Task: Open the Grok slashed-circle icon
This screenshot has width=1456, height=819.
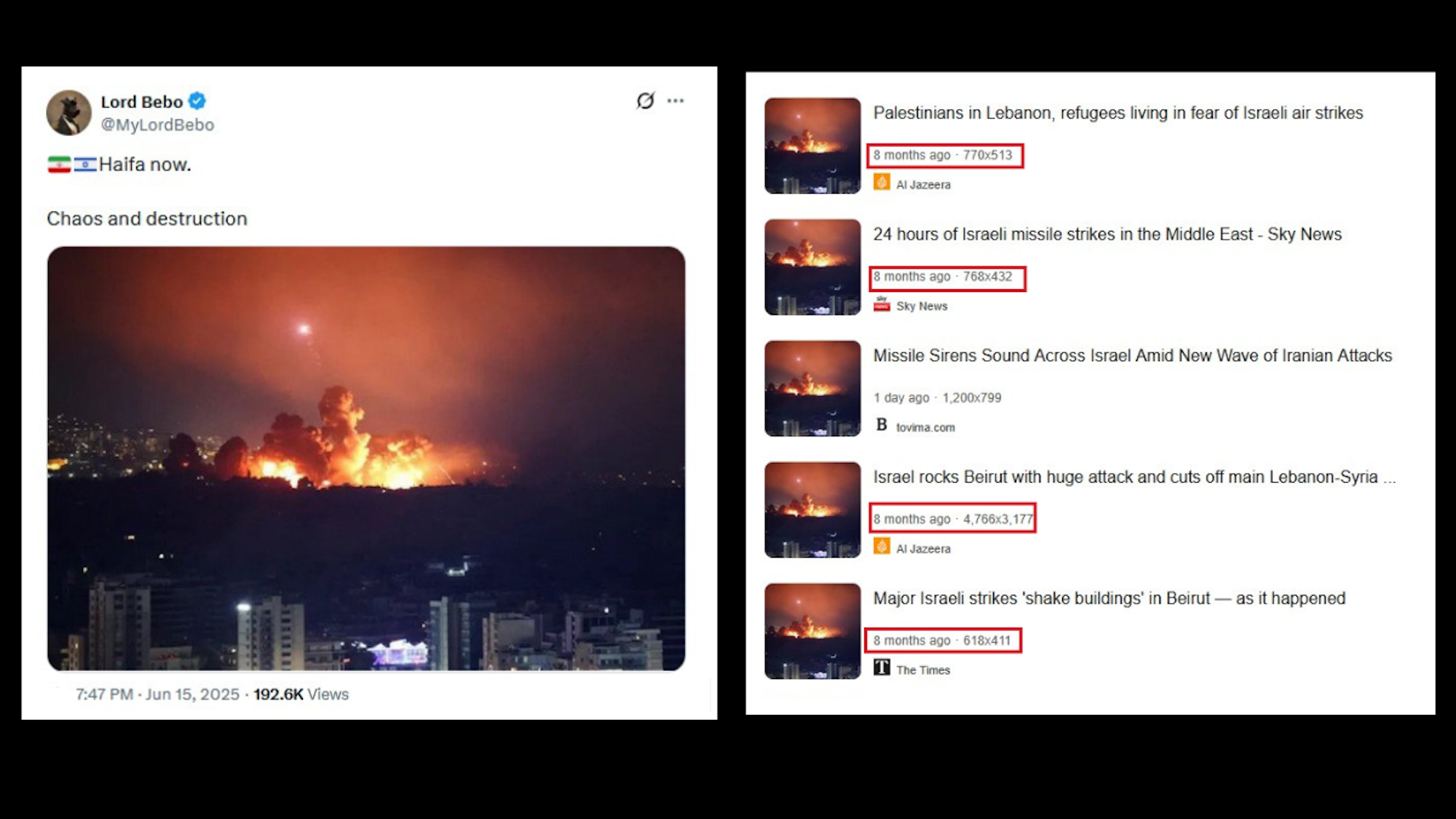Action: (645, 100)
